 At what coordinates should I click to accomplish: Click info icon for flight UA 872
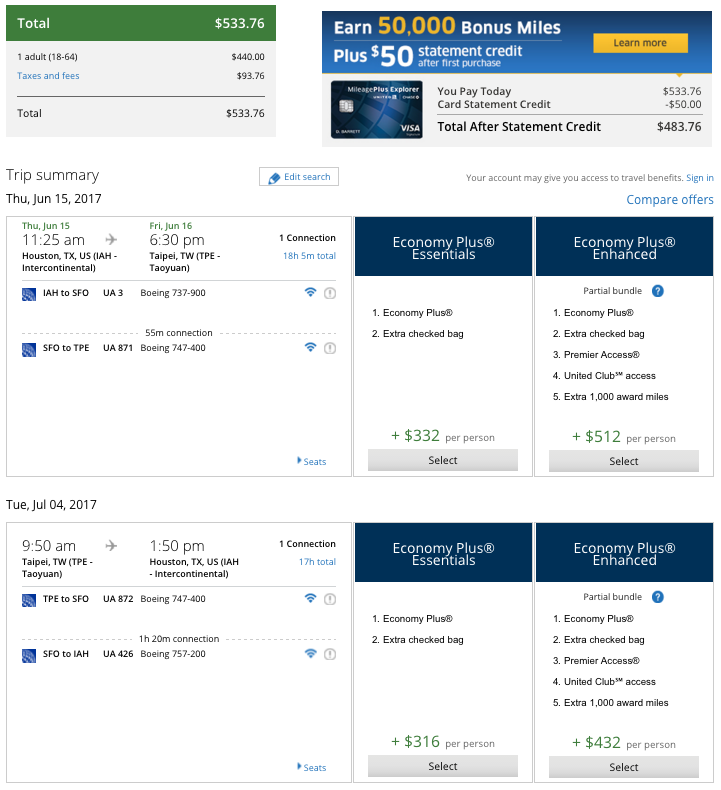[x=330, y=599]
